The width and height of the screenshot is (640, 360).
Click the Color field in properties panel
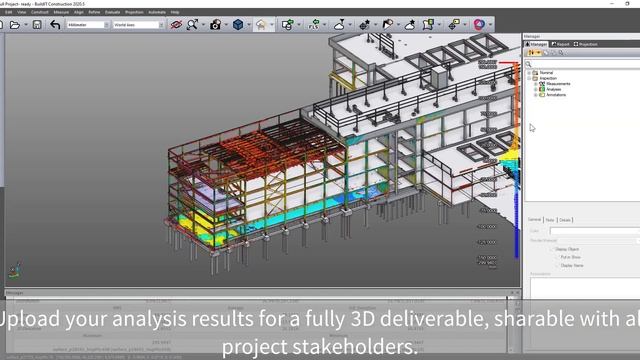tap(594, 231)
